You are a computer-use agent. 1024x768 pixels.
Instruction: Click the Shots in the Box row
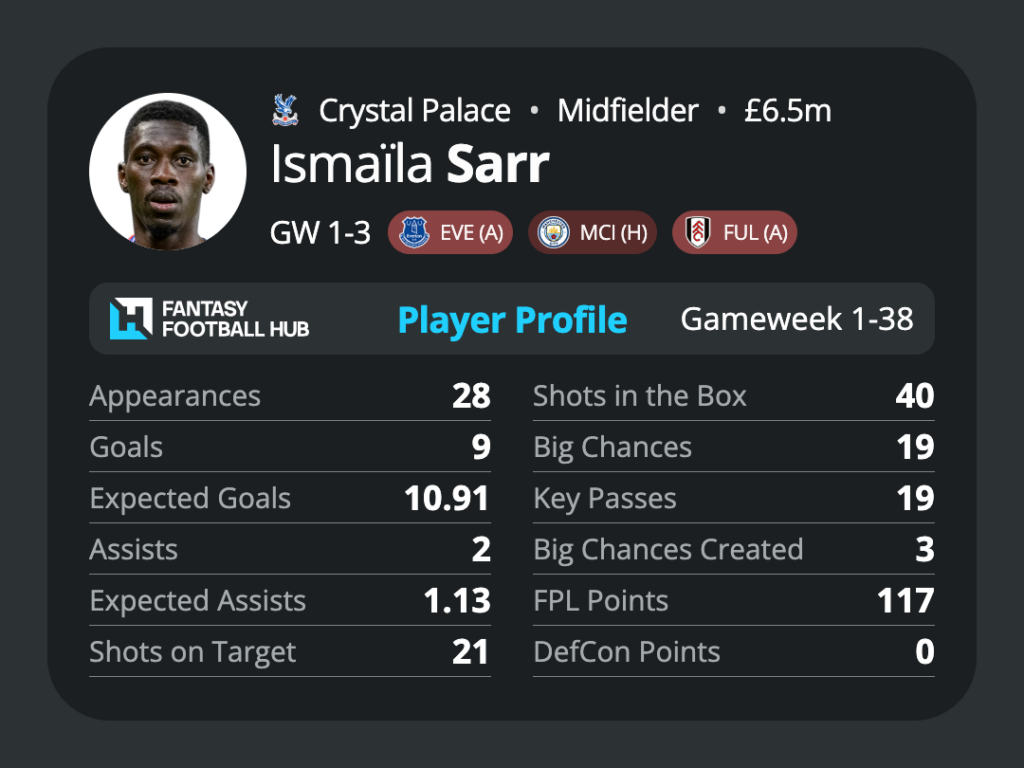tap(733, 396)
